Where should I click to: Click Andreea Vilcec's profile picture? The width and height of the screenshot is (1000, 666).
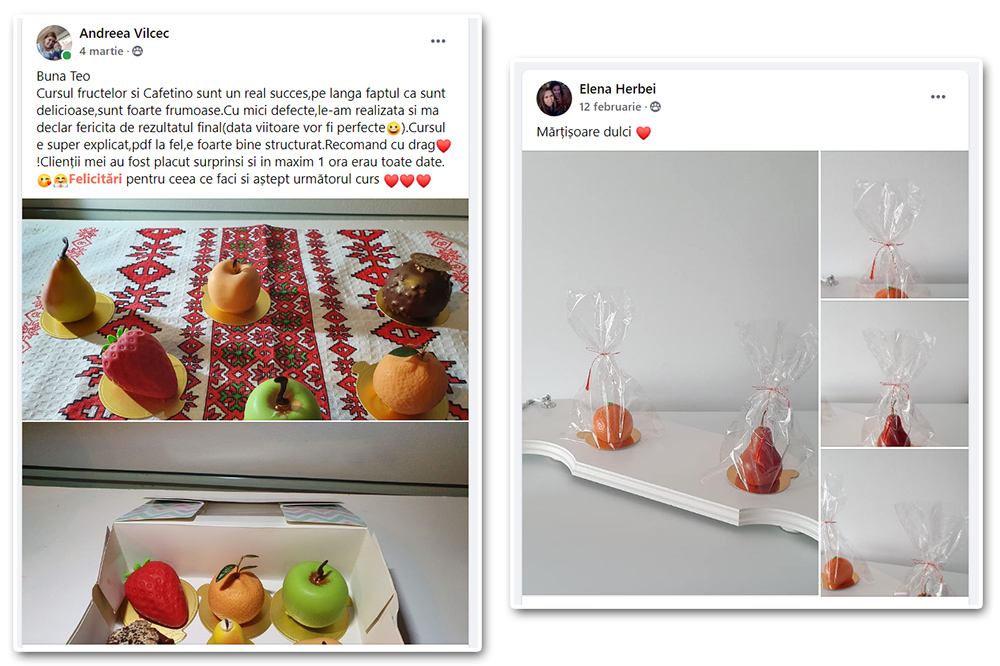point(54,43)
